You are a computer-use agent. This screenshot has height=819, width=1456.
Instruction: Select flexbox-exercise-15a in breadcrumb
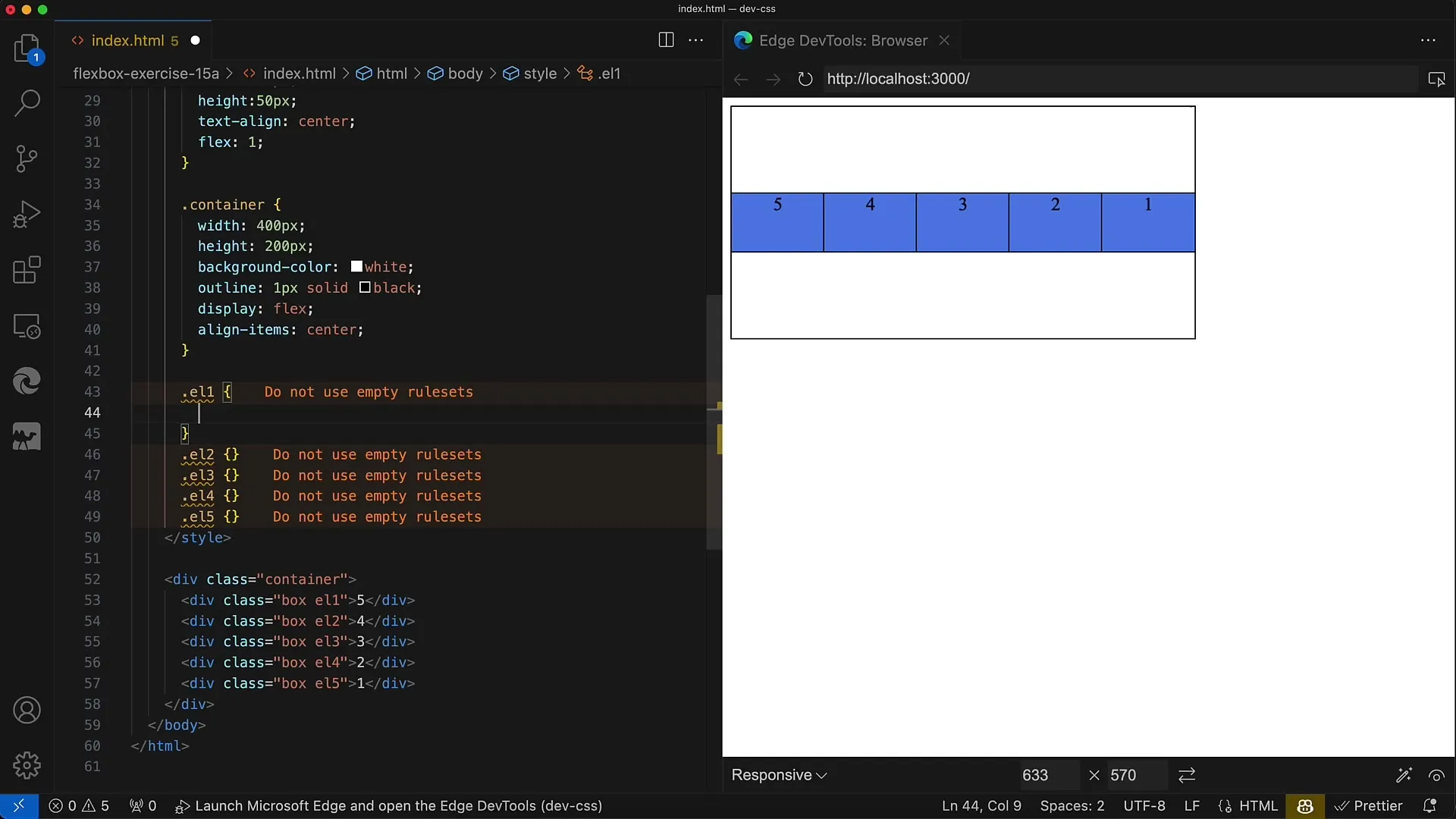click(146, 74)
